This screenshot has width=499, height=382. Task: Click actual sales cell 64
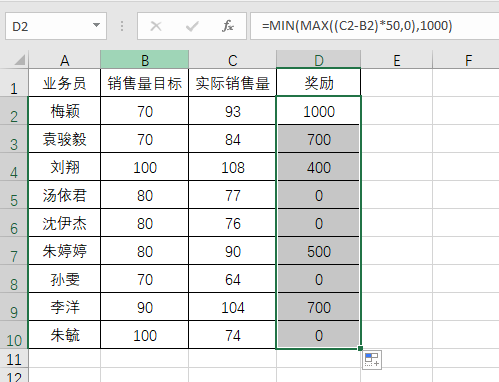[x=233, y=279]
